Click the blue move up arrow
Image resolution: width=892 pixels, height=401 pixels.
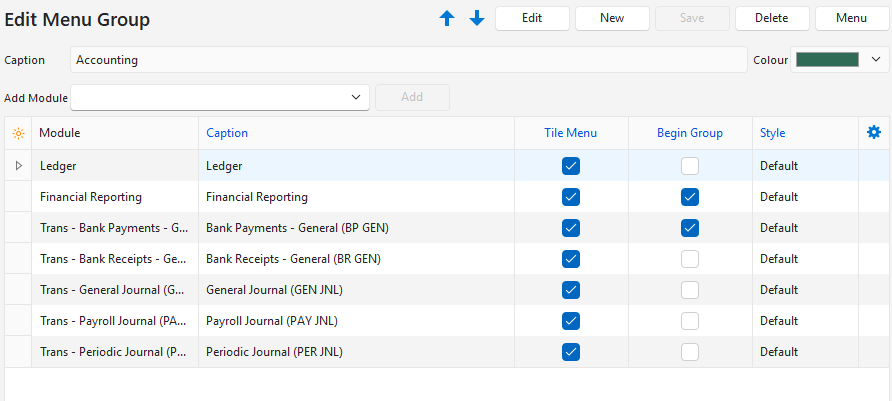tap(446, 18)
